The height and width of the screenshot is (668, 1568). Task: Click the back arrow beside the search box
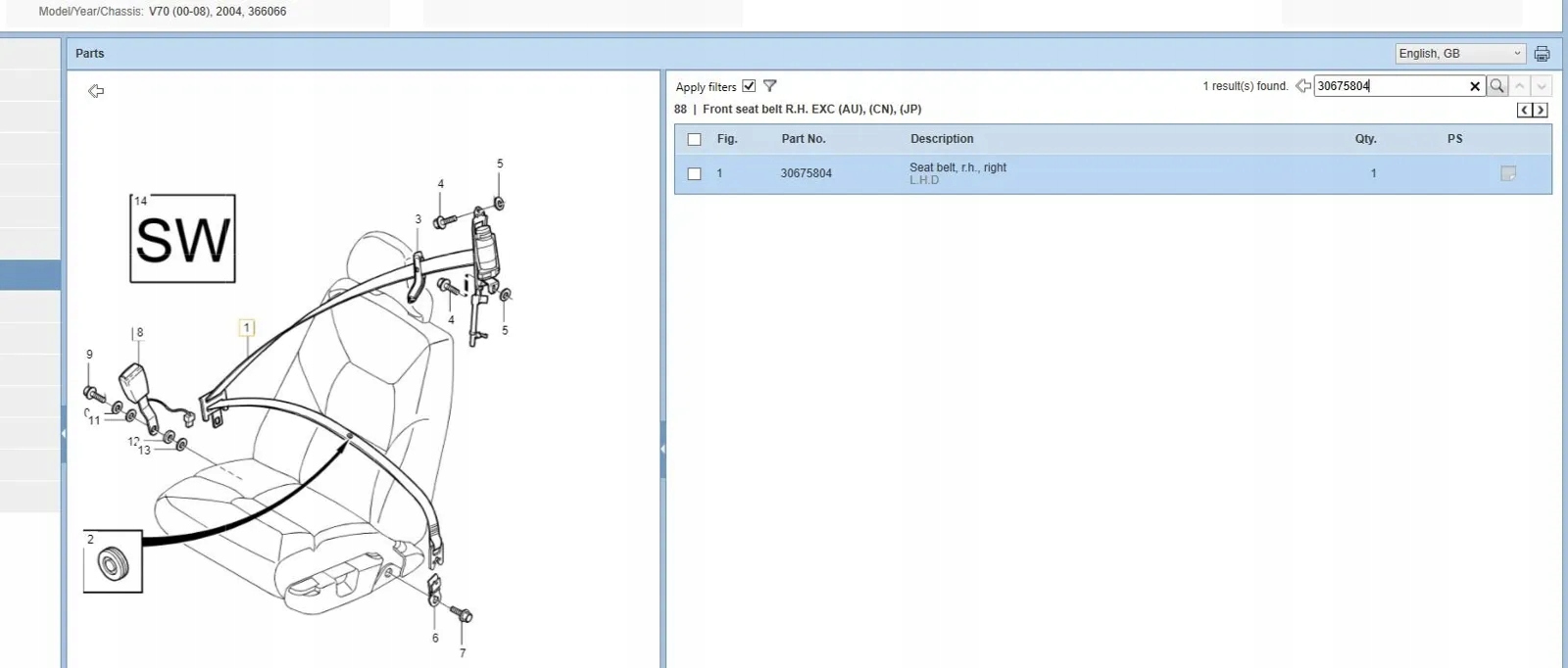coord(1302,86)
